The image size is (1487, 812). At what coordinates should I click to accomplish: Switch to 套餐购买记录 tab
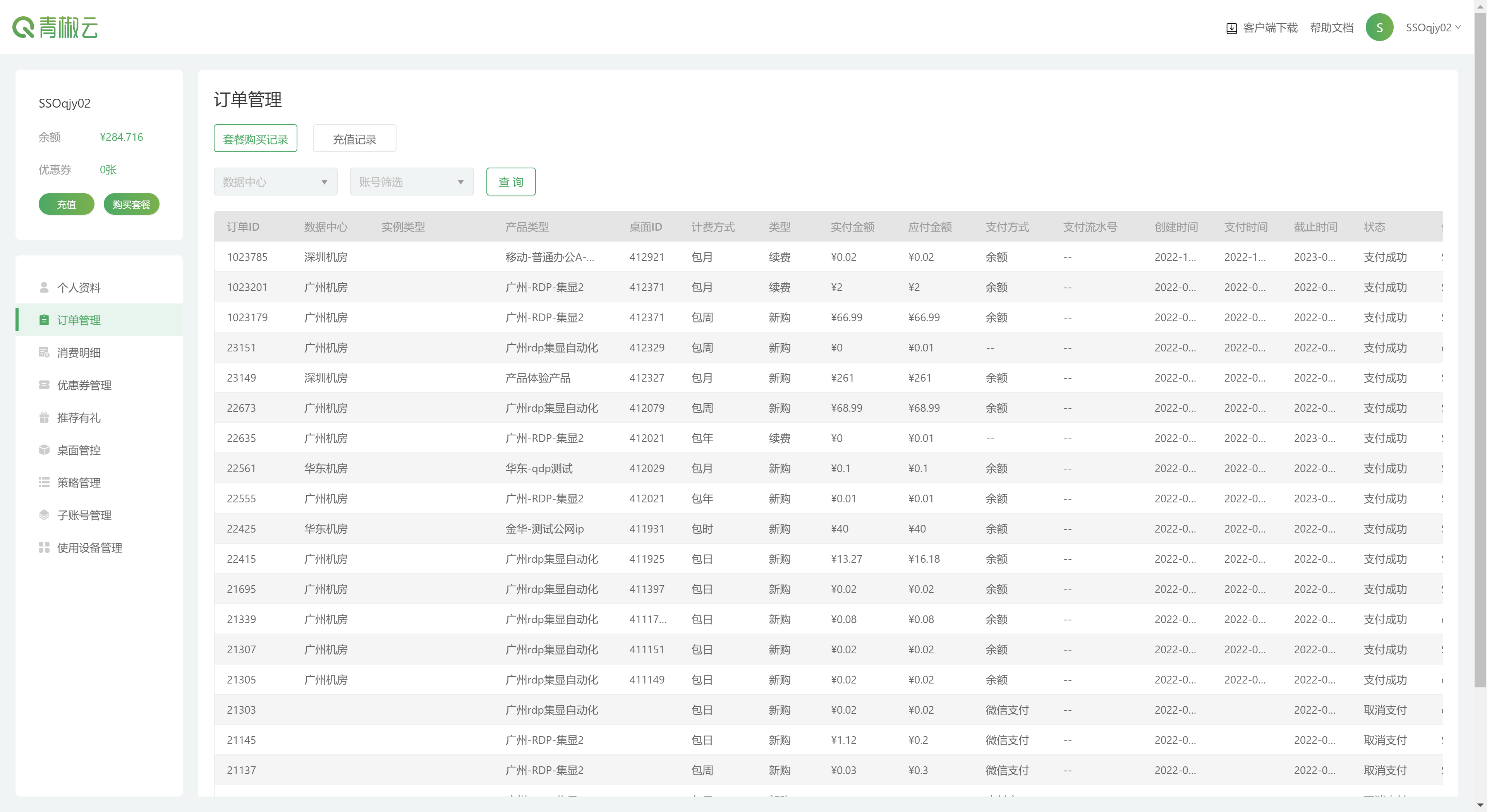coord(255,139)
